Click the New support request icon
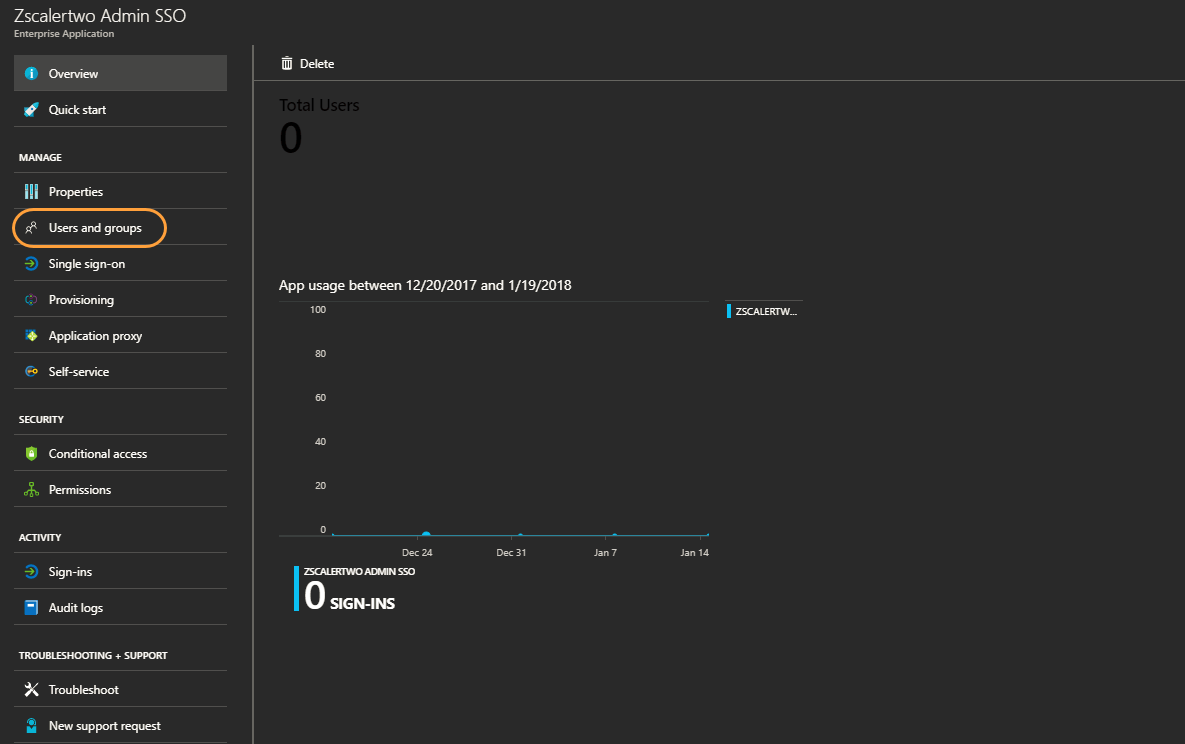Viewport: 1185px width, 744px height. click(x=33, y=725)
